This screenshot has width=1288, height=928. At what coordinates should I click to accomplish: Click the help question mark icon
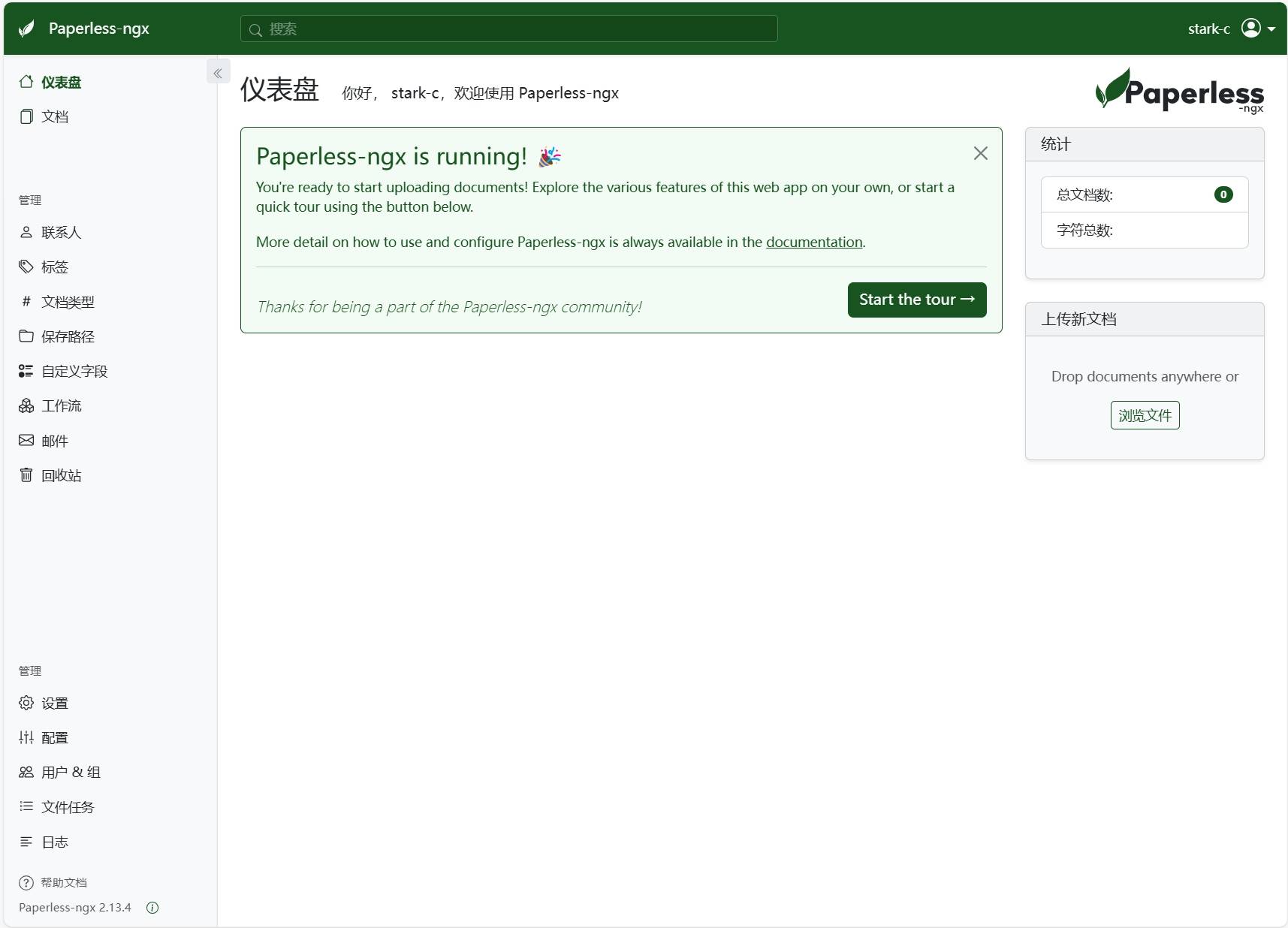(26, 882)
